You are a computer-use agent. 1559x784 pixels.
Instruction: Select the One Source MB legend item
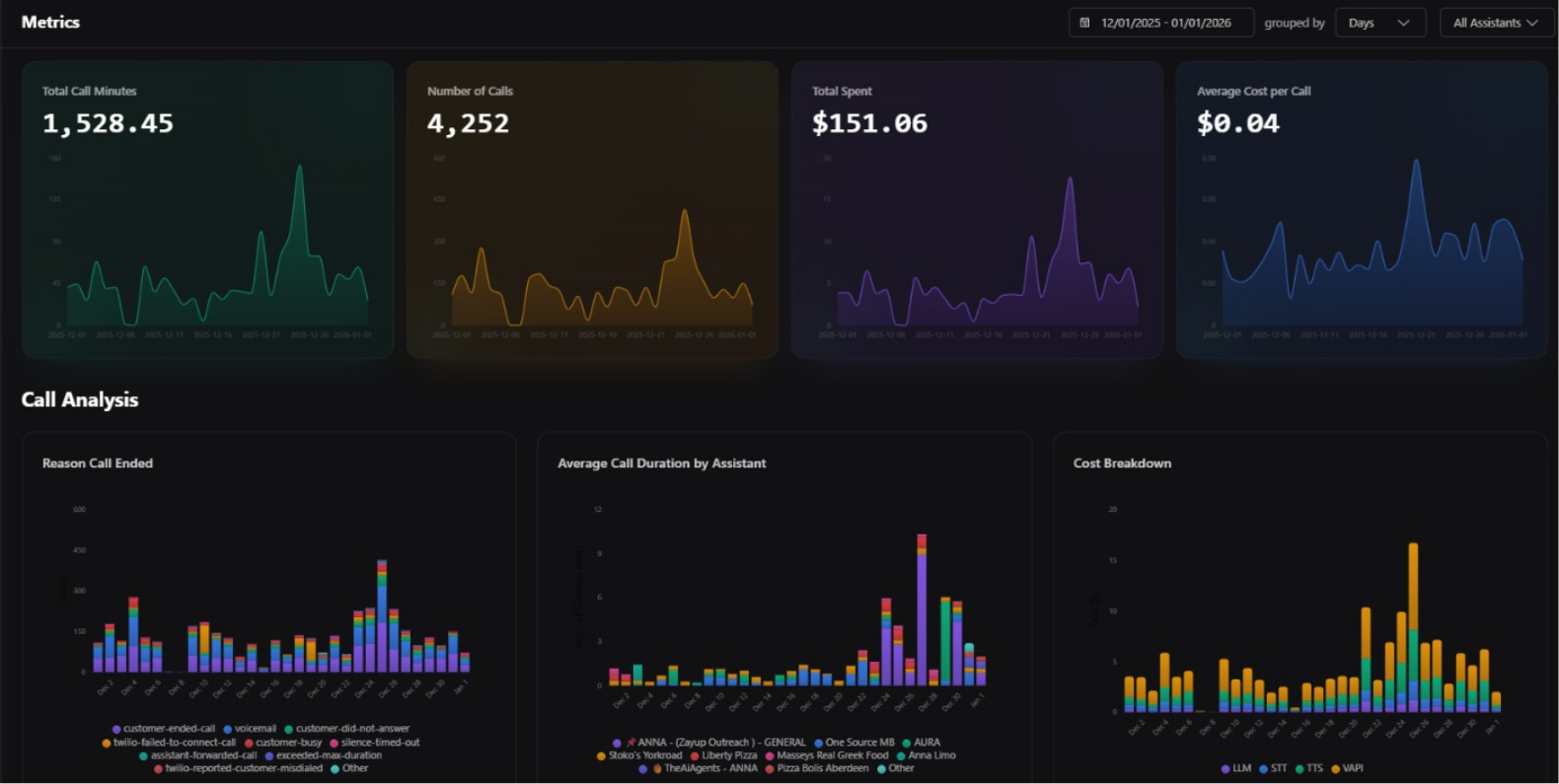(854, 743)
